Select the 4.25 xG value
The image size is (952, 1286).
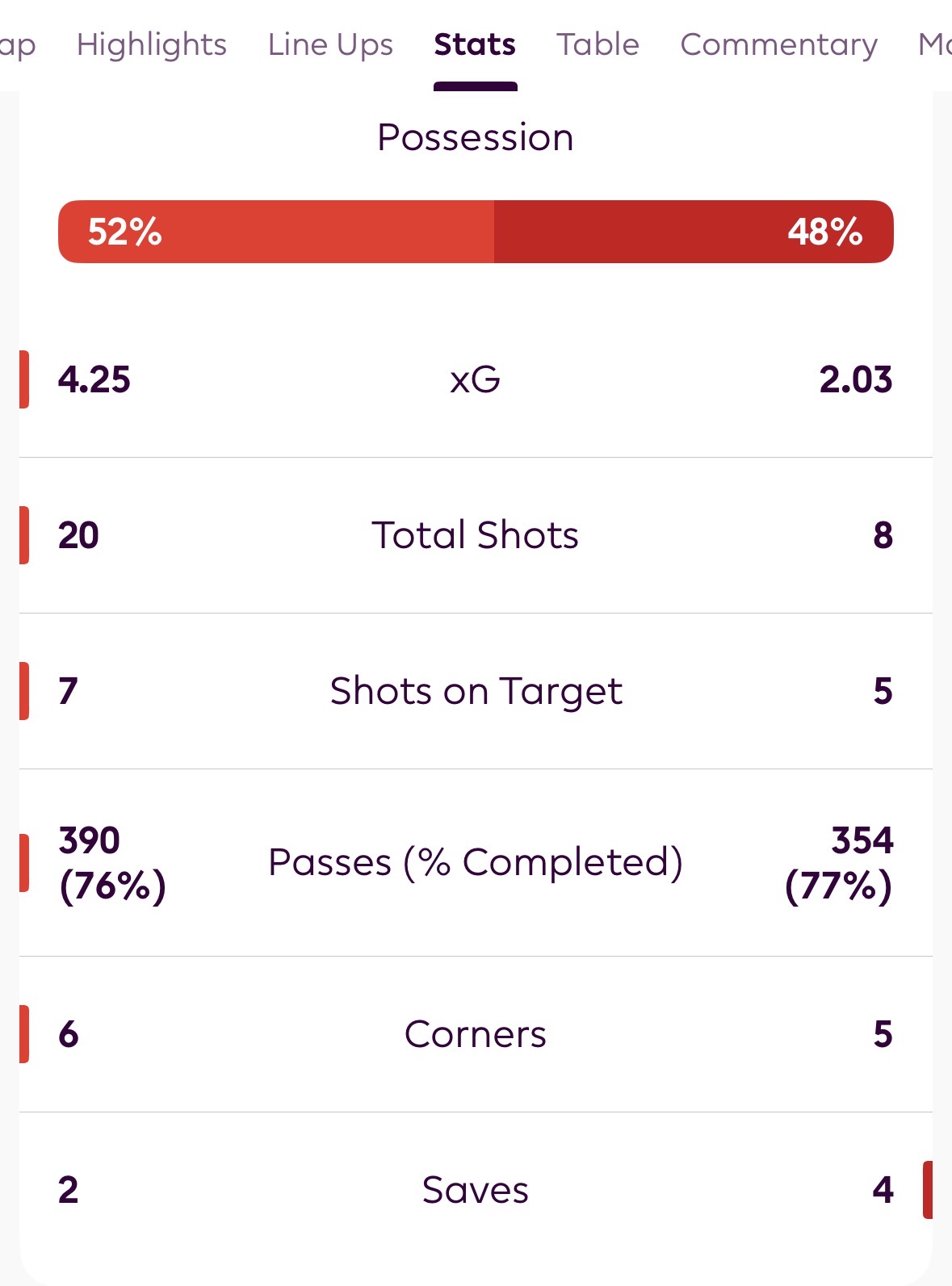click(94, 379)
